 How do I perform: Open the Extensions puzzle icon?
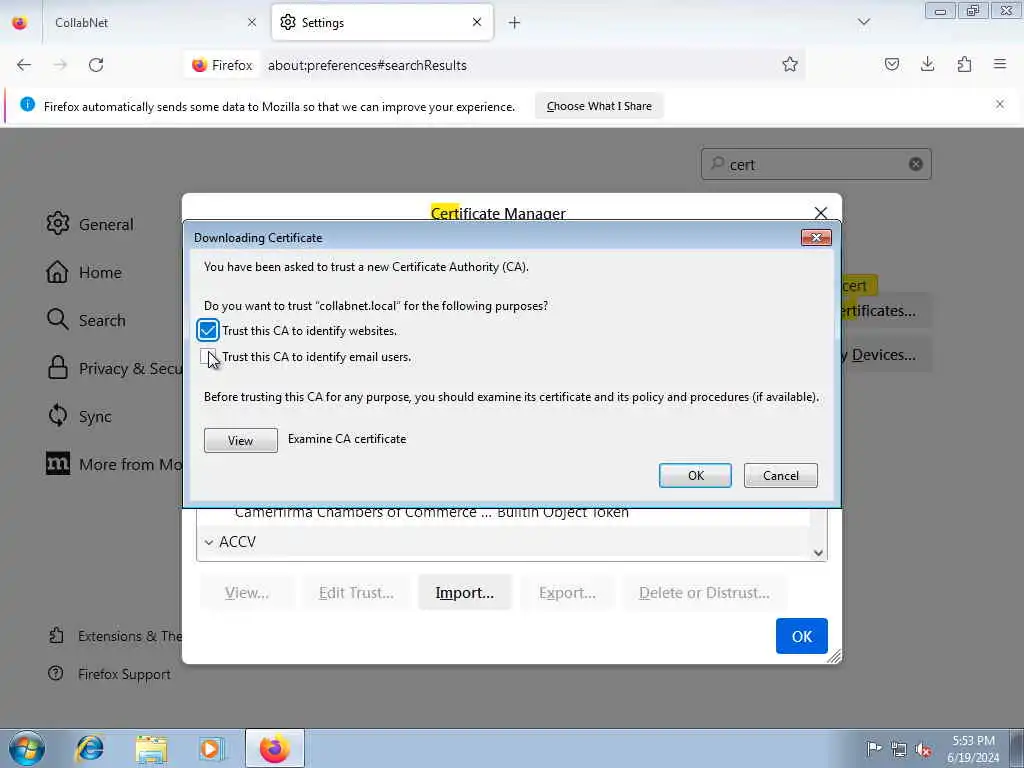[x=964, y=64]
